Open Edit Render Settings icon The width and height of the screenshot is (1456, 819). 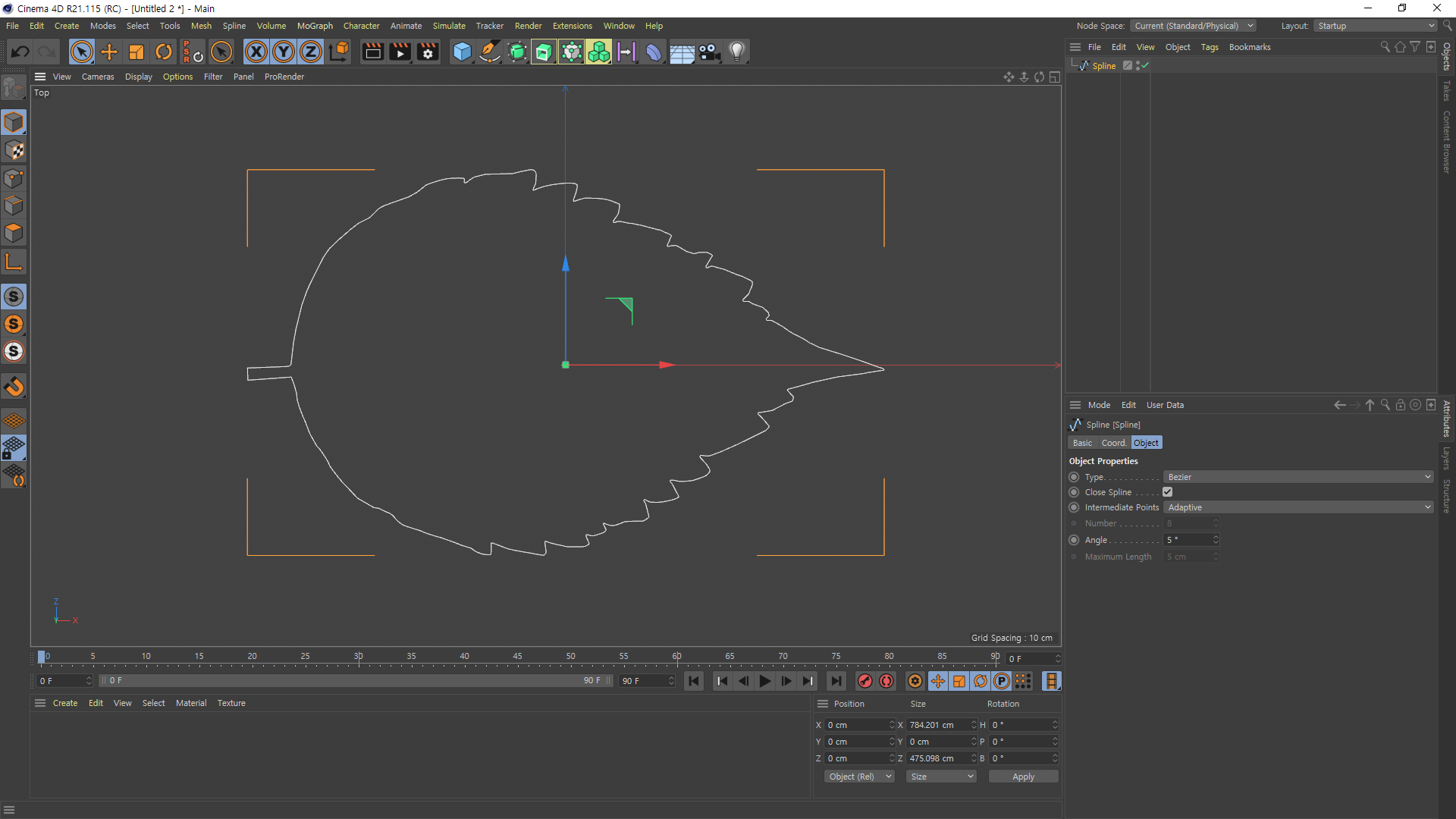pyautogui.click(x=428, y=52)
